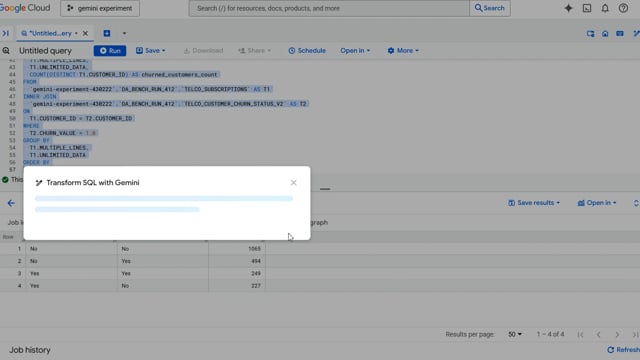Click the Download button
This screenshot has width=640, height=360.
coord(203,51)
